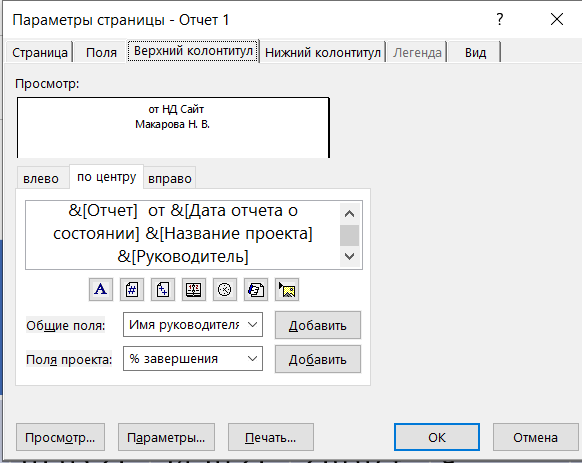Open the font formatting icon (A)

(101, 289)
